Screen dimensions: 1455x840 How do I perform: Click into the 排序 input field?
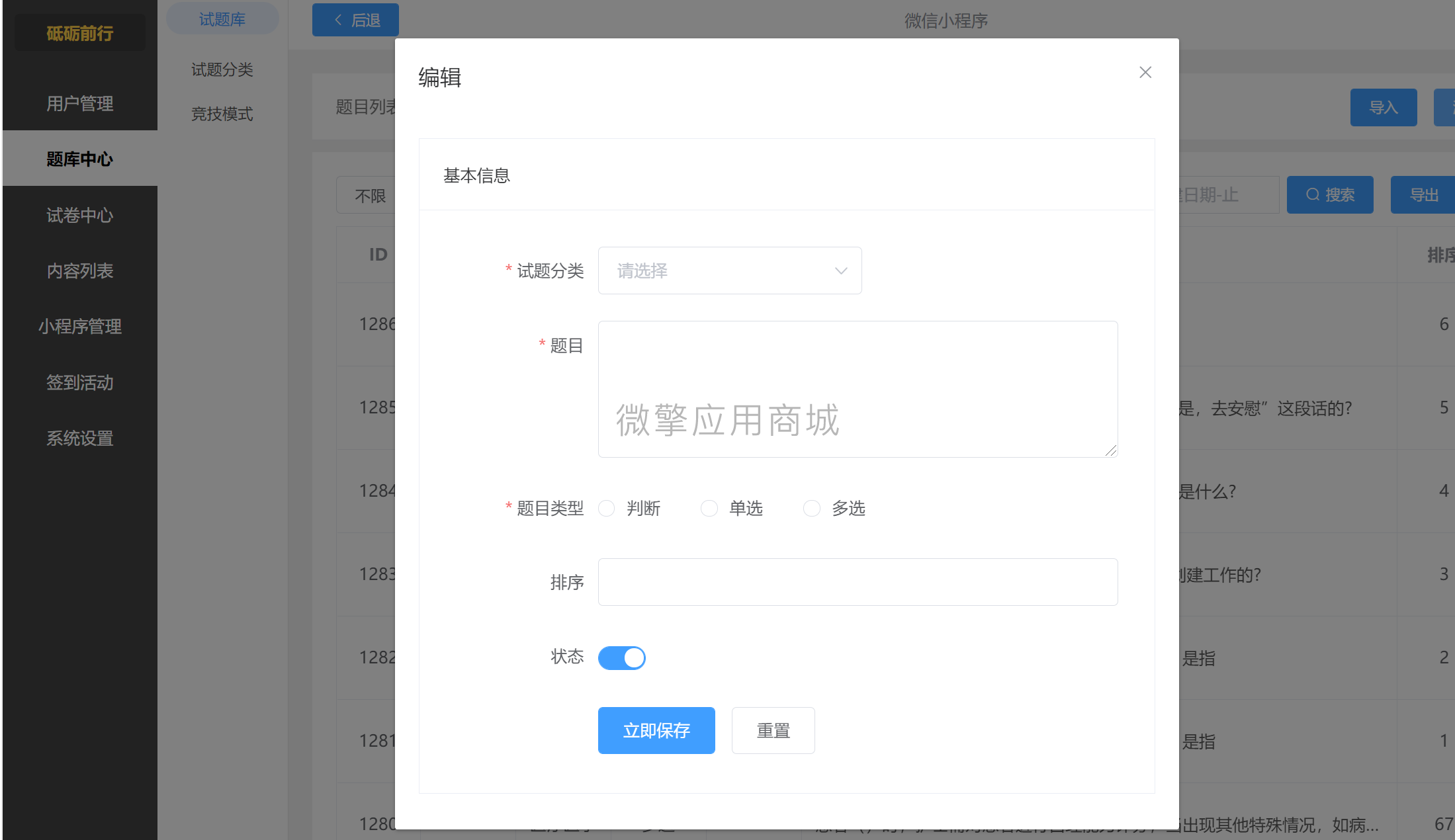(858, 582)
